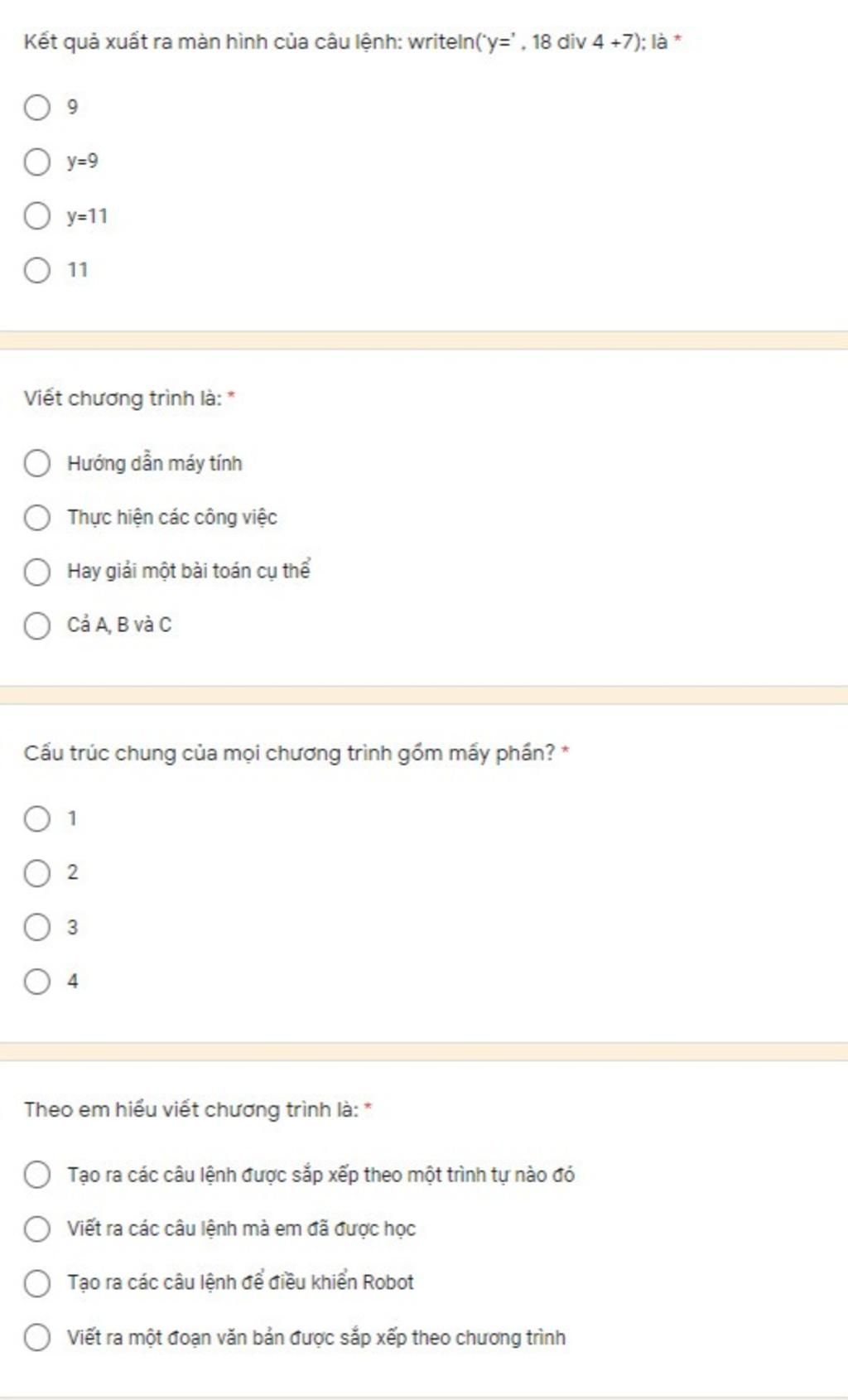This screenshot has width=848, height=1400.
Task: Select '1' for program structure parts
Action: 36,818
